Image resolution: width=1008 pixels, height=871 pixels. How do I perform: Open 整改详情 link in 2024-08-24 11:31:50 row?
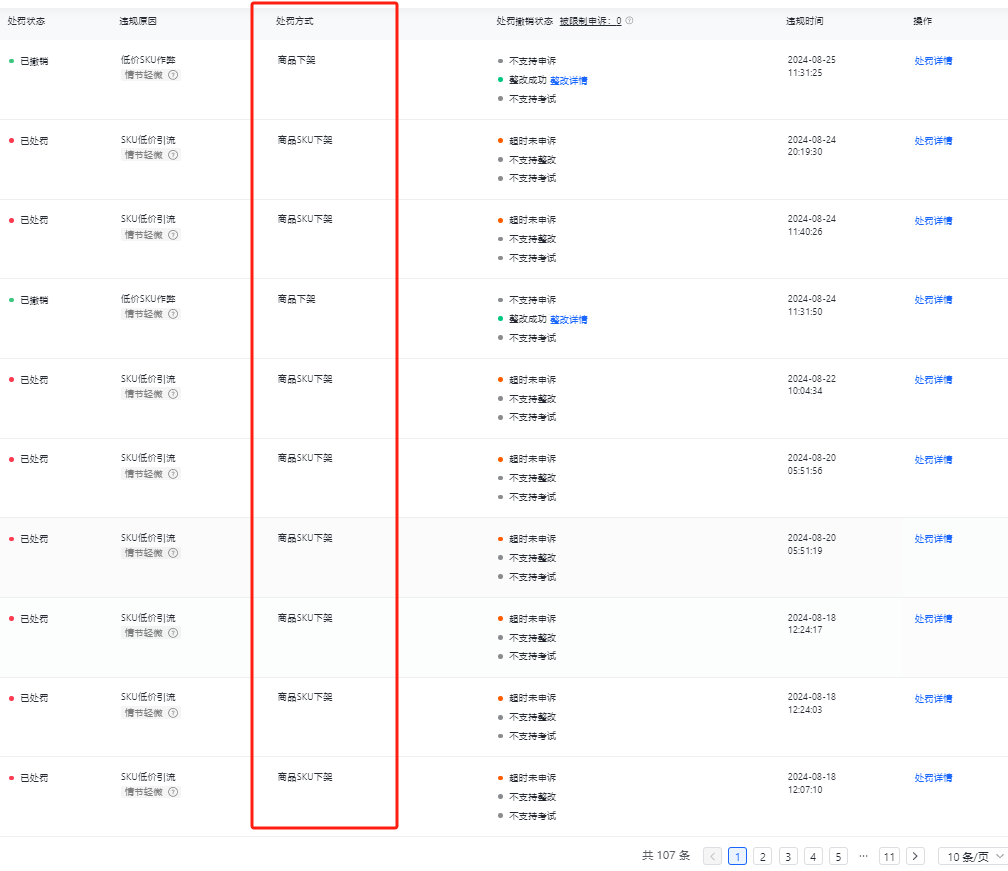pyautogui.click(x=568, y=319)
